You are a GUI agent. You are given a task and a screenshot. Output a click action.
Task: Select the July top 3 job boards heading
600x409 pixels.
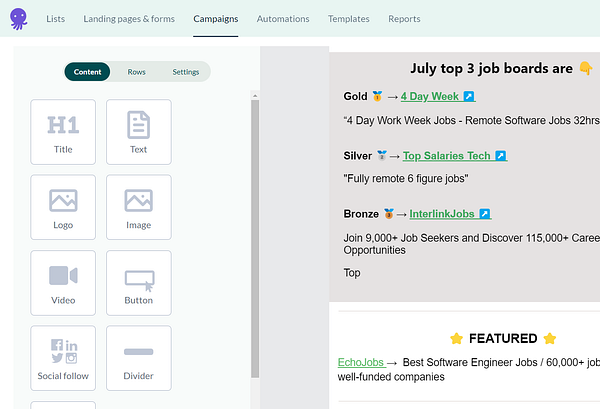point(501,68)
